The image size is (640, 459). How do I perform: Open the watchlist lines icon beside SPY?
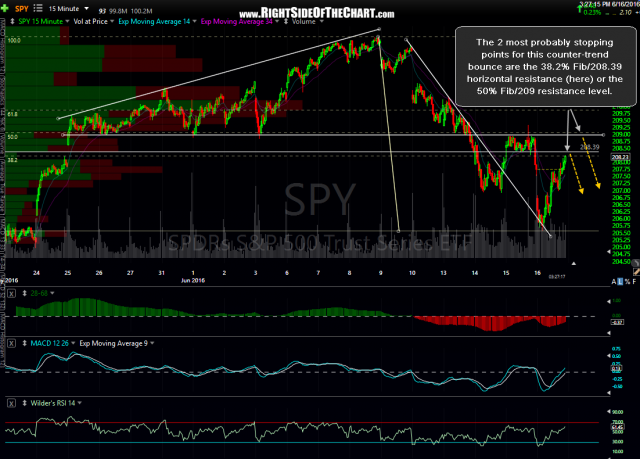[x=38, y=8]
